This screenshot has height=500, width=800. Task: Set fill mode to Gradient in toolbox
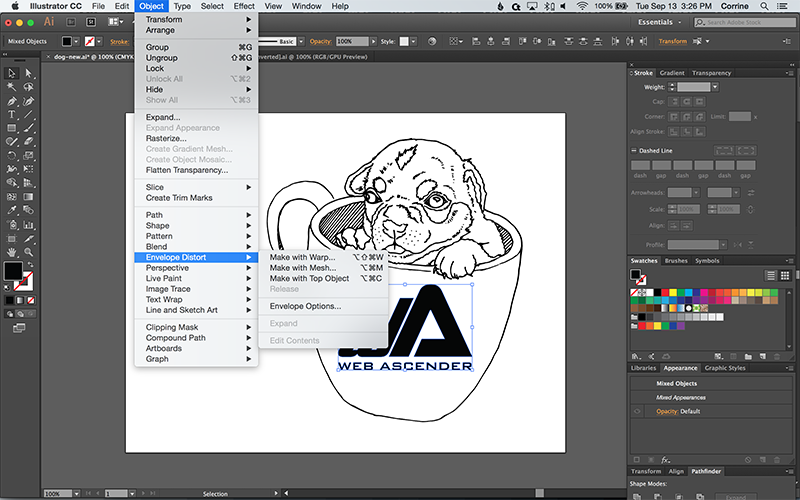point(20,301)
